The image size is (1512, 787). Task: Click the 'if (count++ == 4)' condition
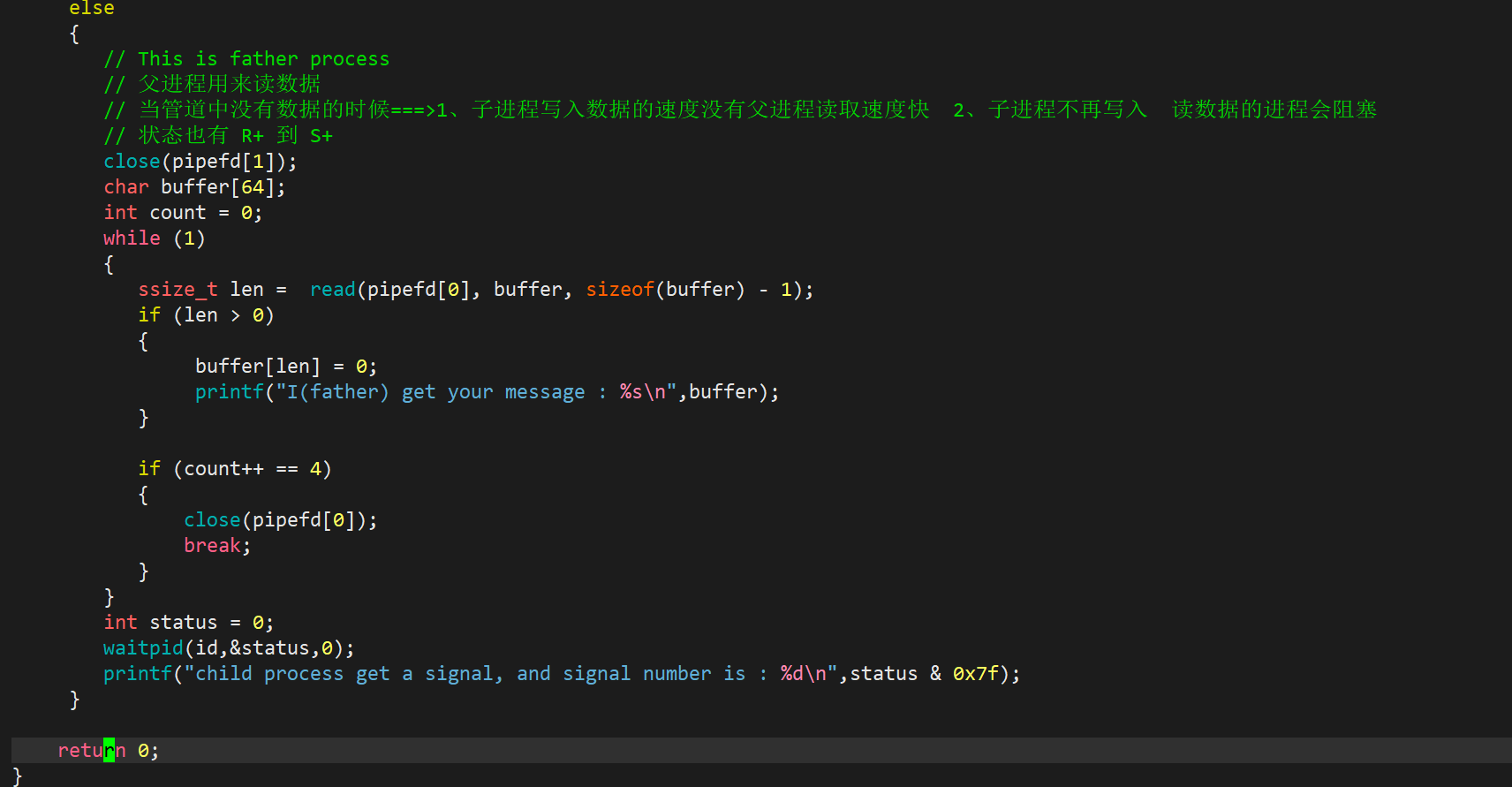tap(235, 469)
